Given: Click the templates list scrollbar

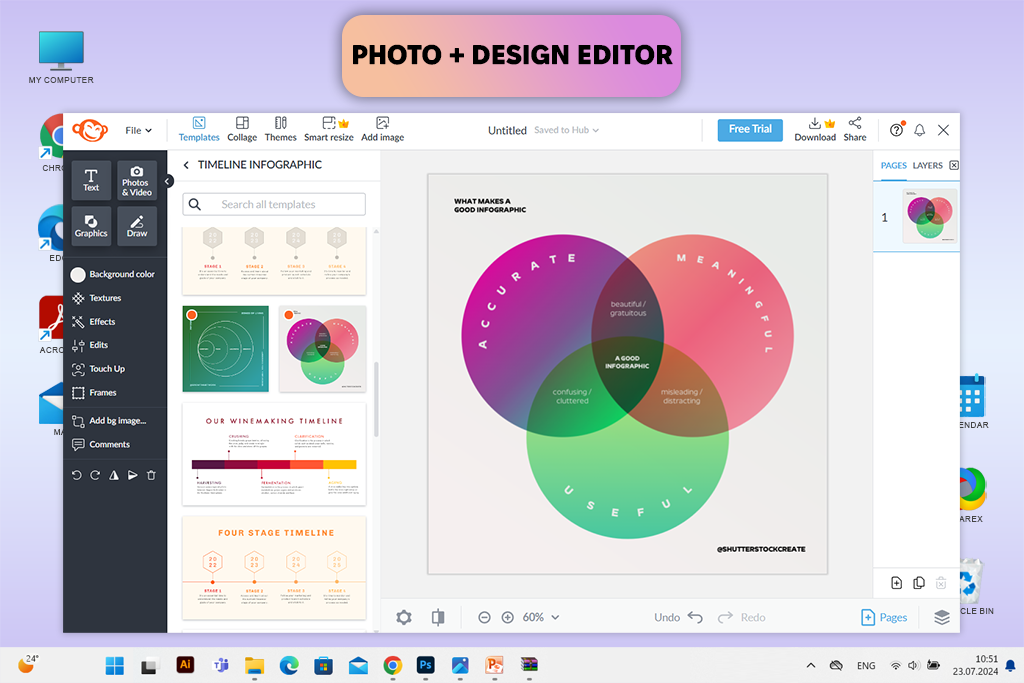Looking at the screenshot, I should point(376,400).
